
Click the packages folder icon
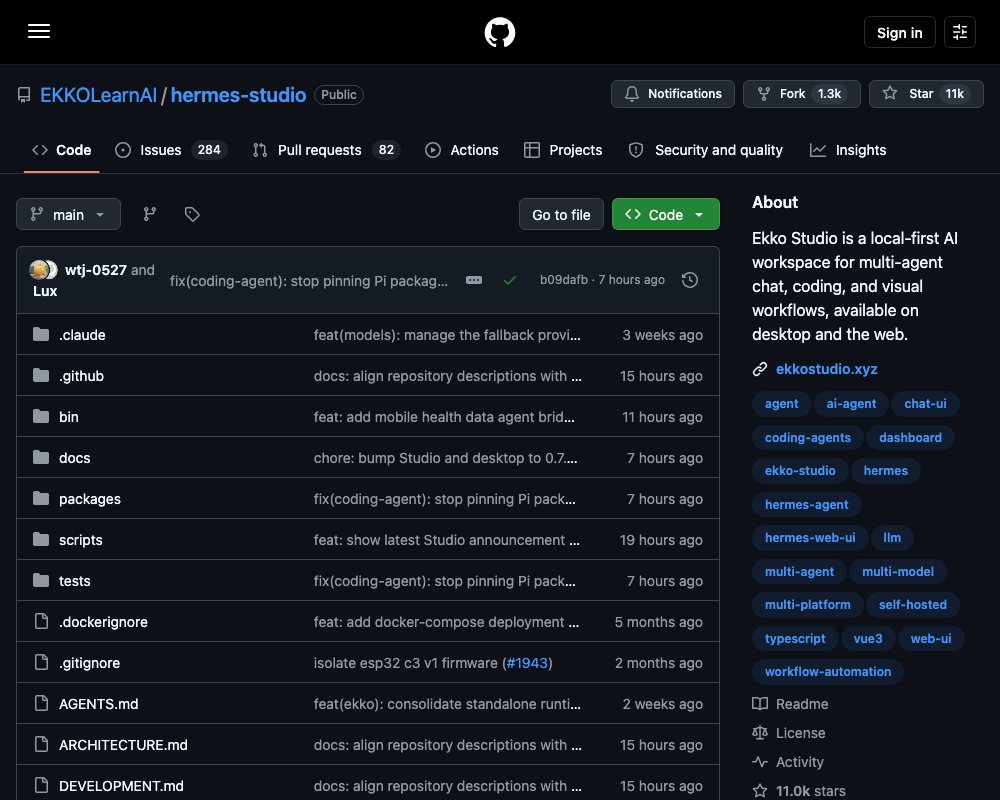click(x=41, y=498)
